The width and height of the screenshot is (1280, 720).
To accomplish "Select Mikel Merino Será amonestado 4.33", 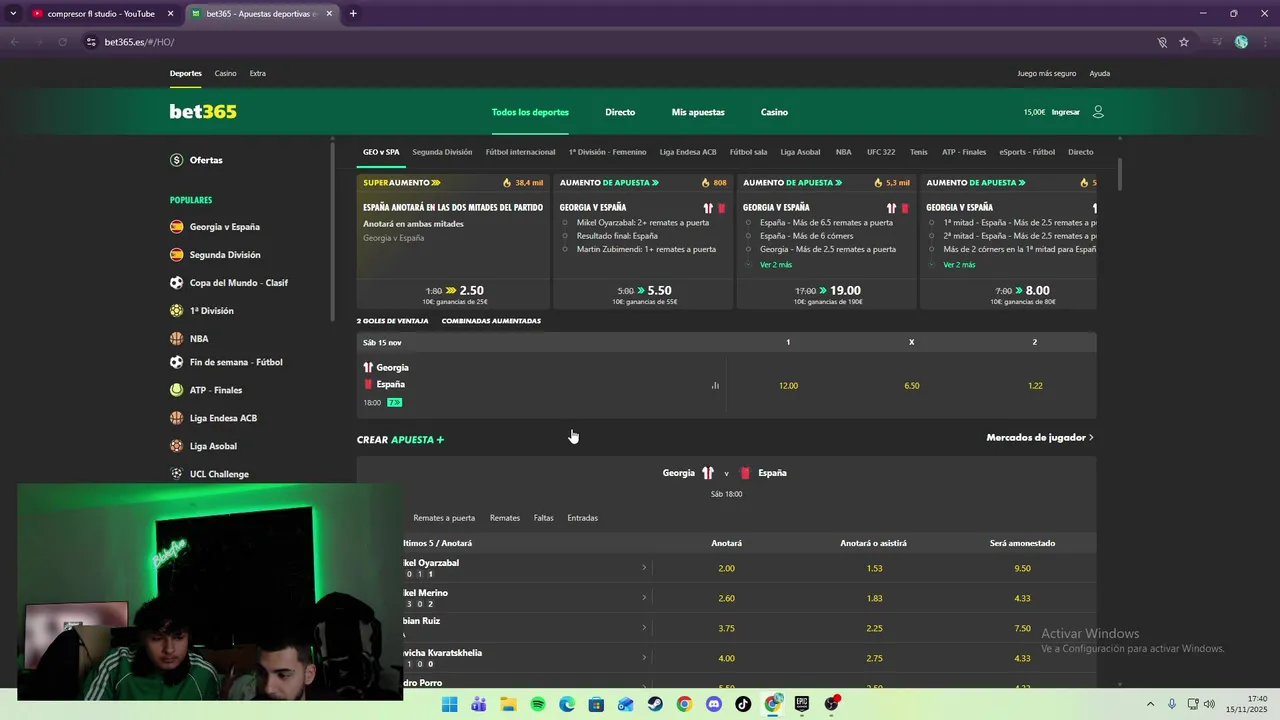I will coord(1022,598).
